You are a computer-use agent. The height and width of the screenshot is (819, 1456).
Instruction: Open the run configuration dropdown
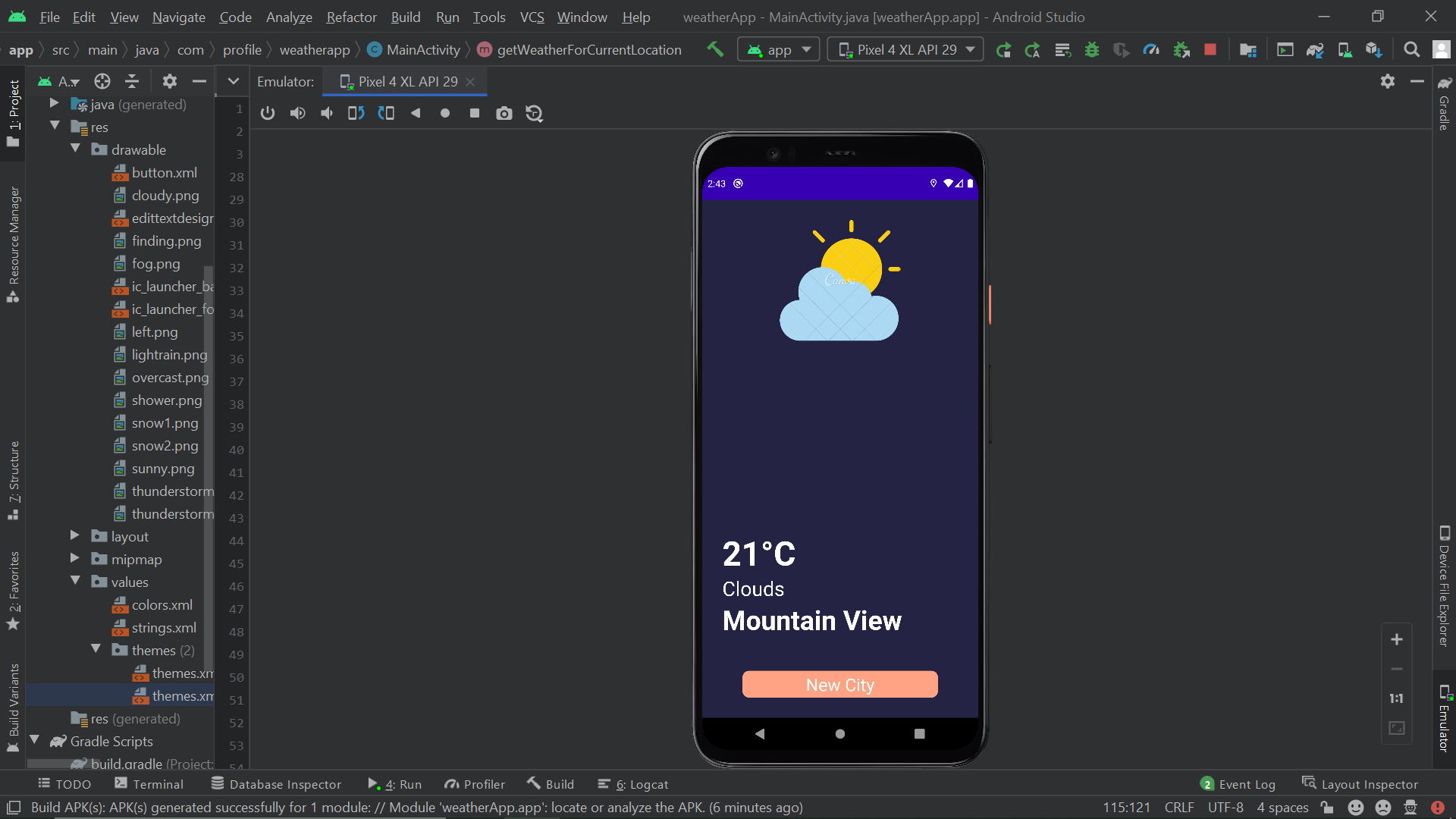coord(778,49)
